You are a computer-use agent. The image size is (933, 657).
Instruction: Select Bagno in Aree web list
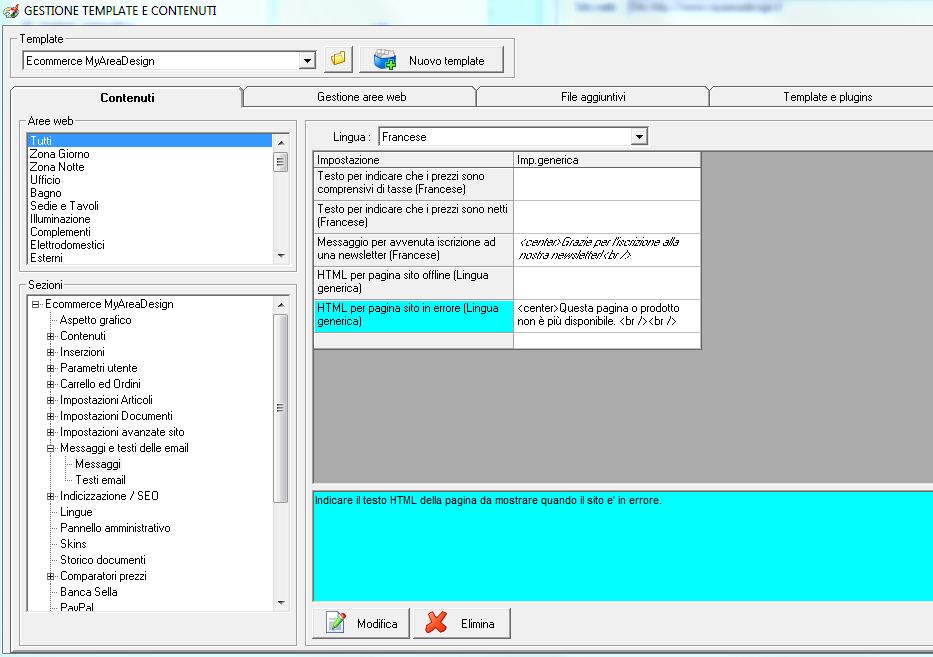pyautogui.click(x=150, y=193)
